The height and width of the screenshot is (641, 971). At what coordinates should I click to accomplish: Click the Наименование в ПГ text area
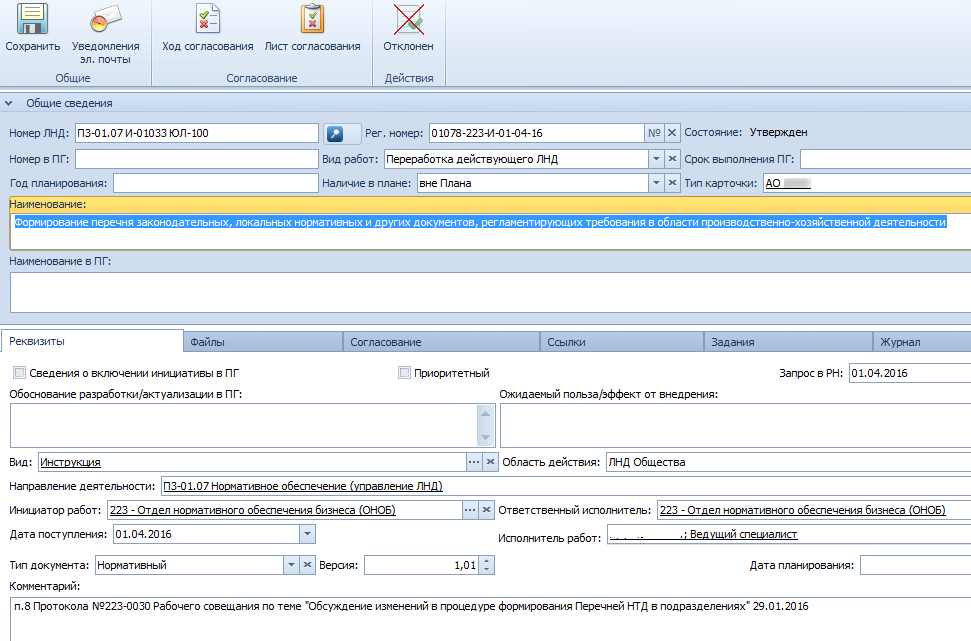[490, 292]
